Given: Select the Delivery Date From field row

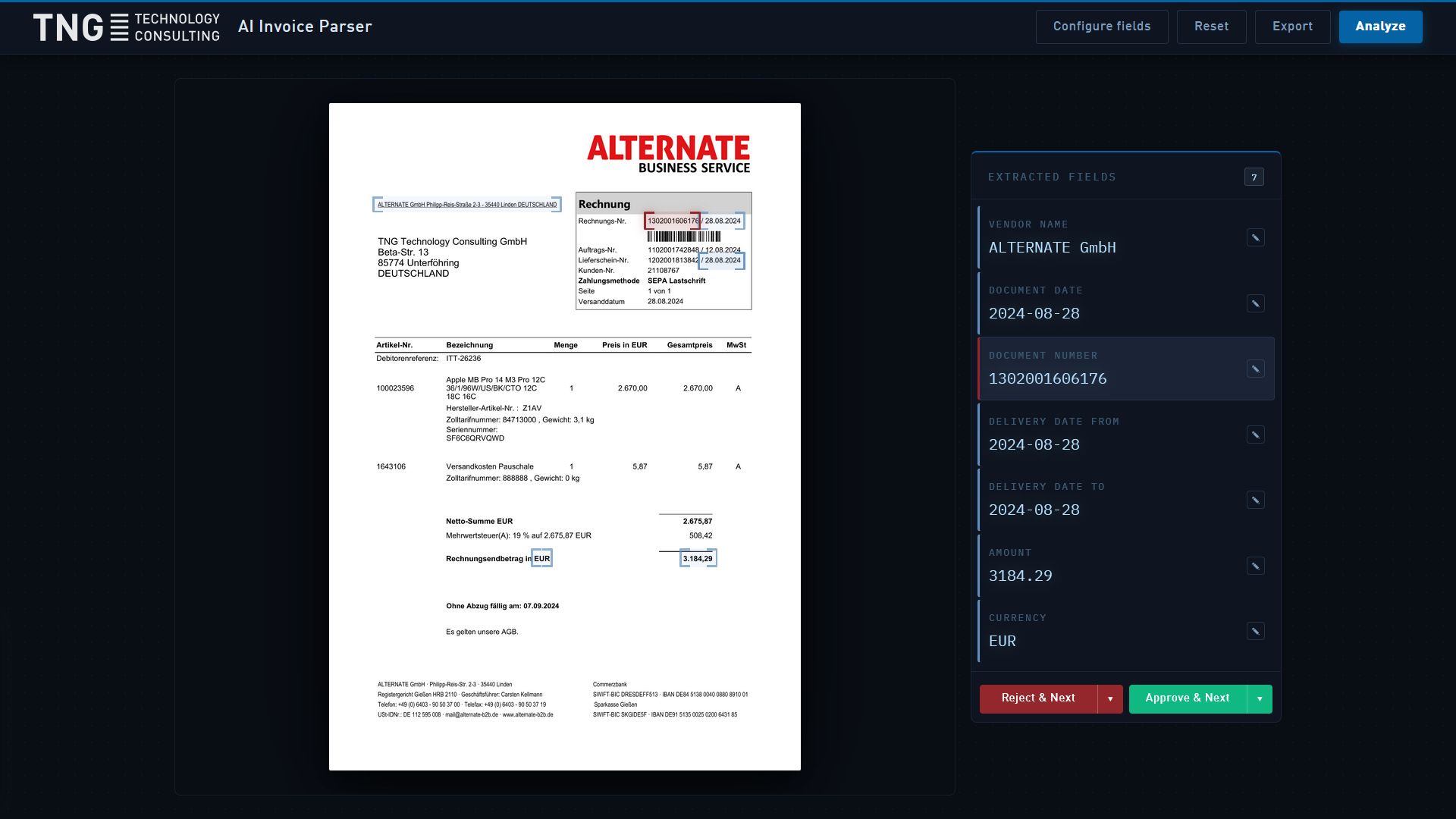Looking at the screenshot, I should [1126, 435].
